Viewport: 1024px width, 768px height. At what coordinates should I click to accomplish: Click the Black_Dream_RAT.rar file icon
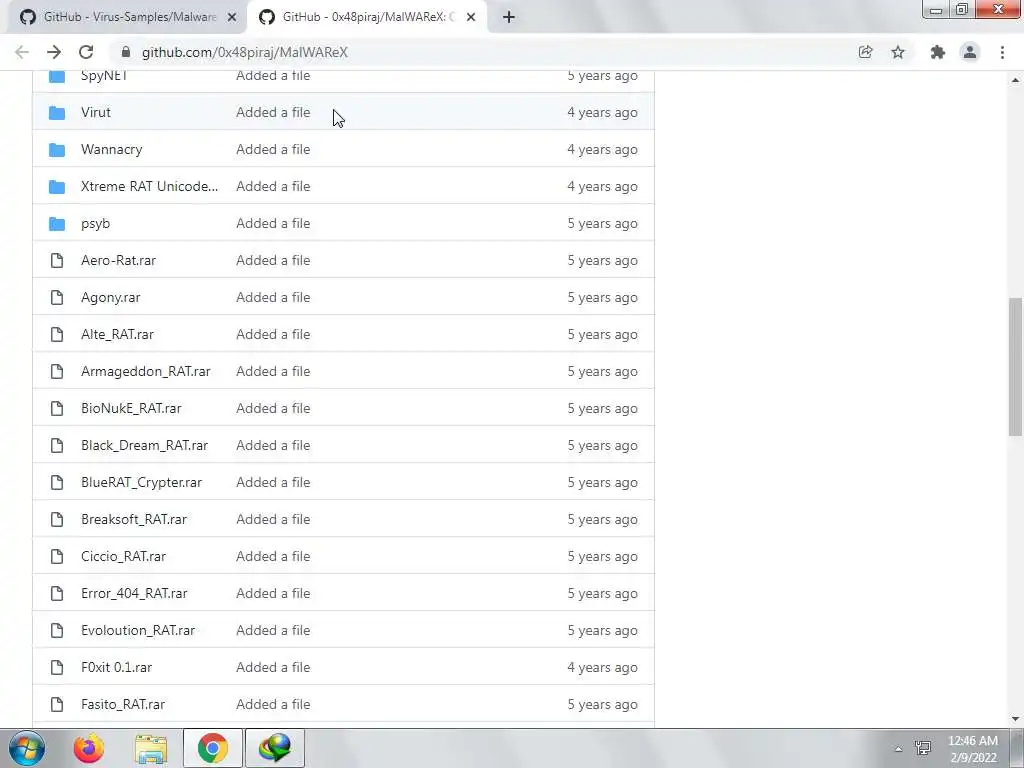click(57, 445)
